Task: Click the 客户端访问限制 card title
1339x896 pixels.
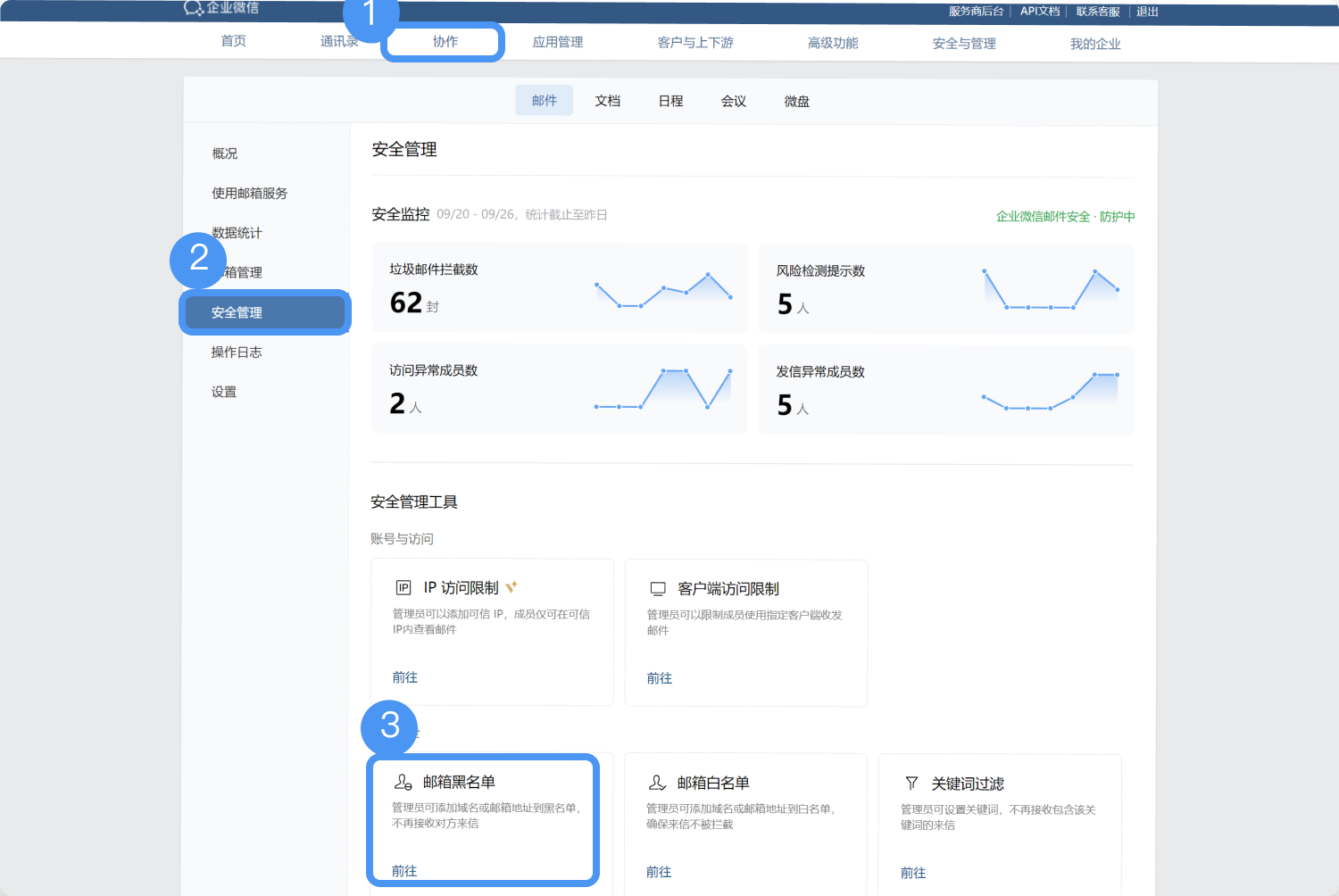Action: [x=728, y=589]
